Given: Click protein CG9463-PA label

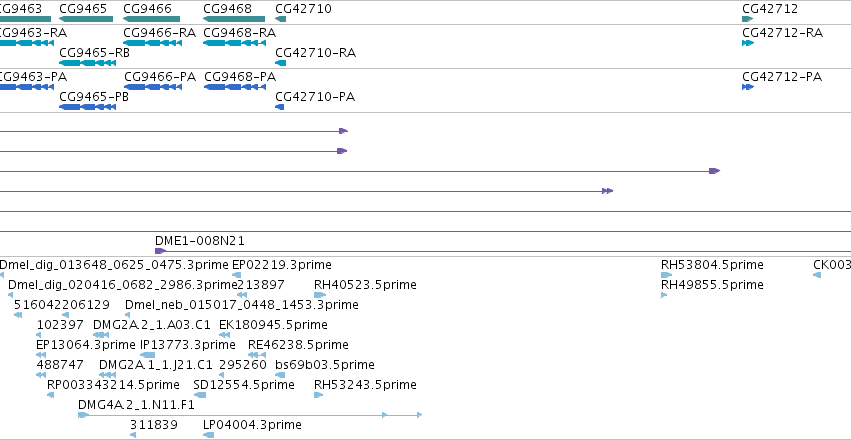Looking at the screenshot, I should click(33, 77).
